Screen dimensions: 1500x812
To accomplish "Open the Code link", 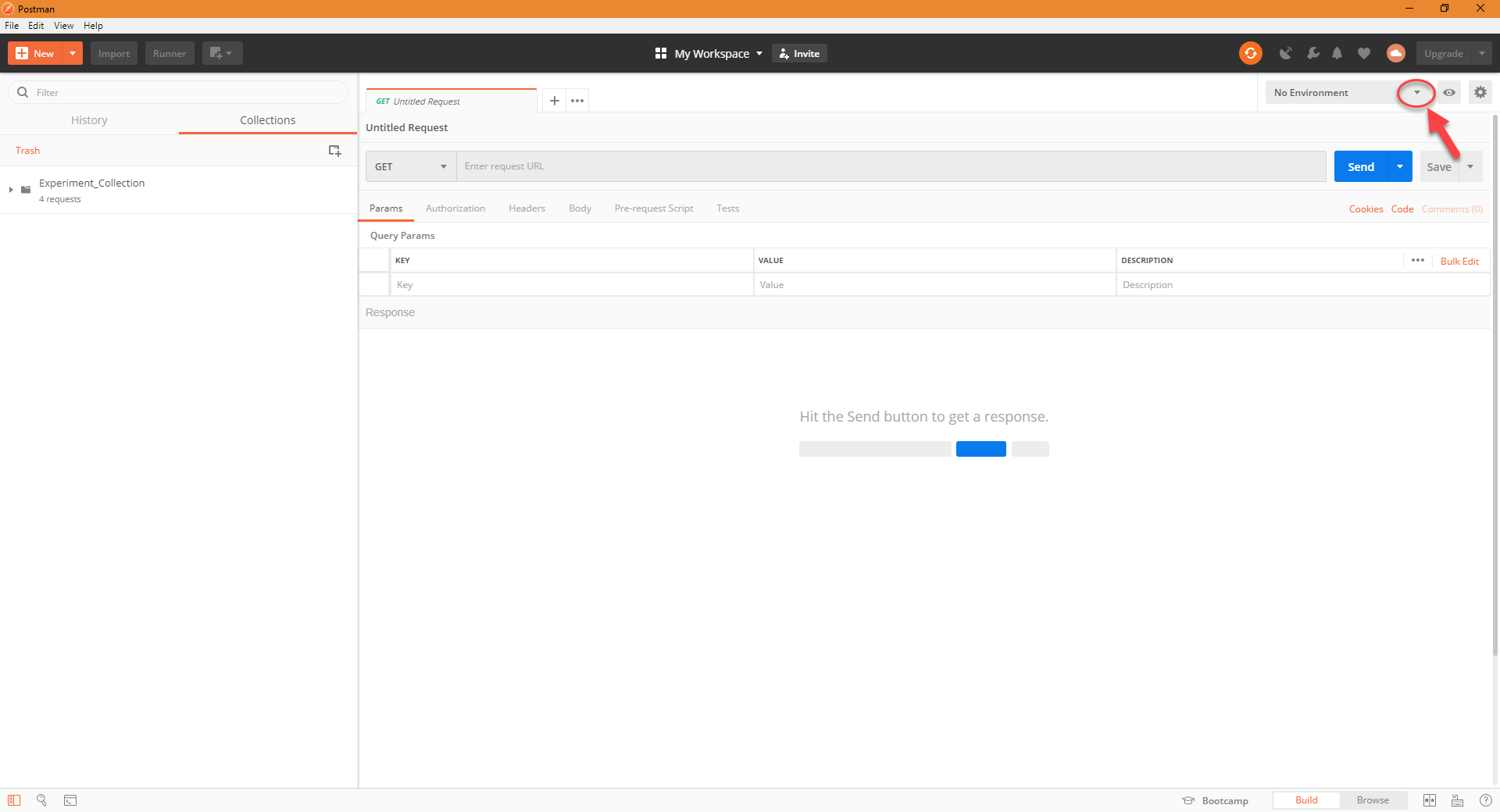I will [1402, 209].
